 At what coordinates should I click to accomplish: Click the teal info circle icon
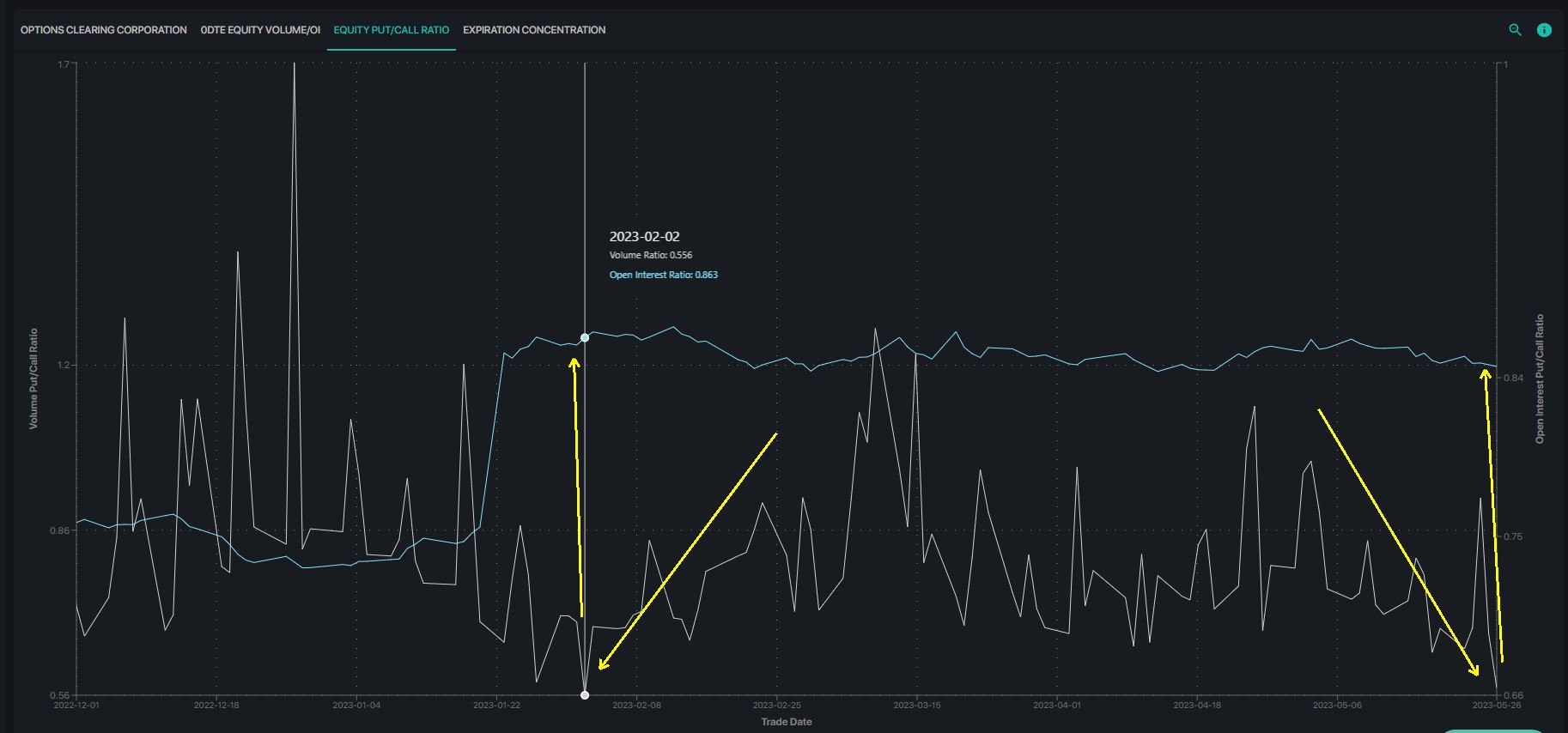(1544, 30)
